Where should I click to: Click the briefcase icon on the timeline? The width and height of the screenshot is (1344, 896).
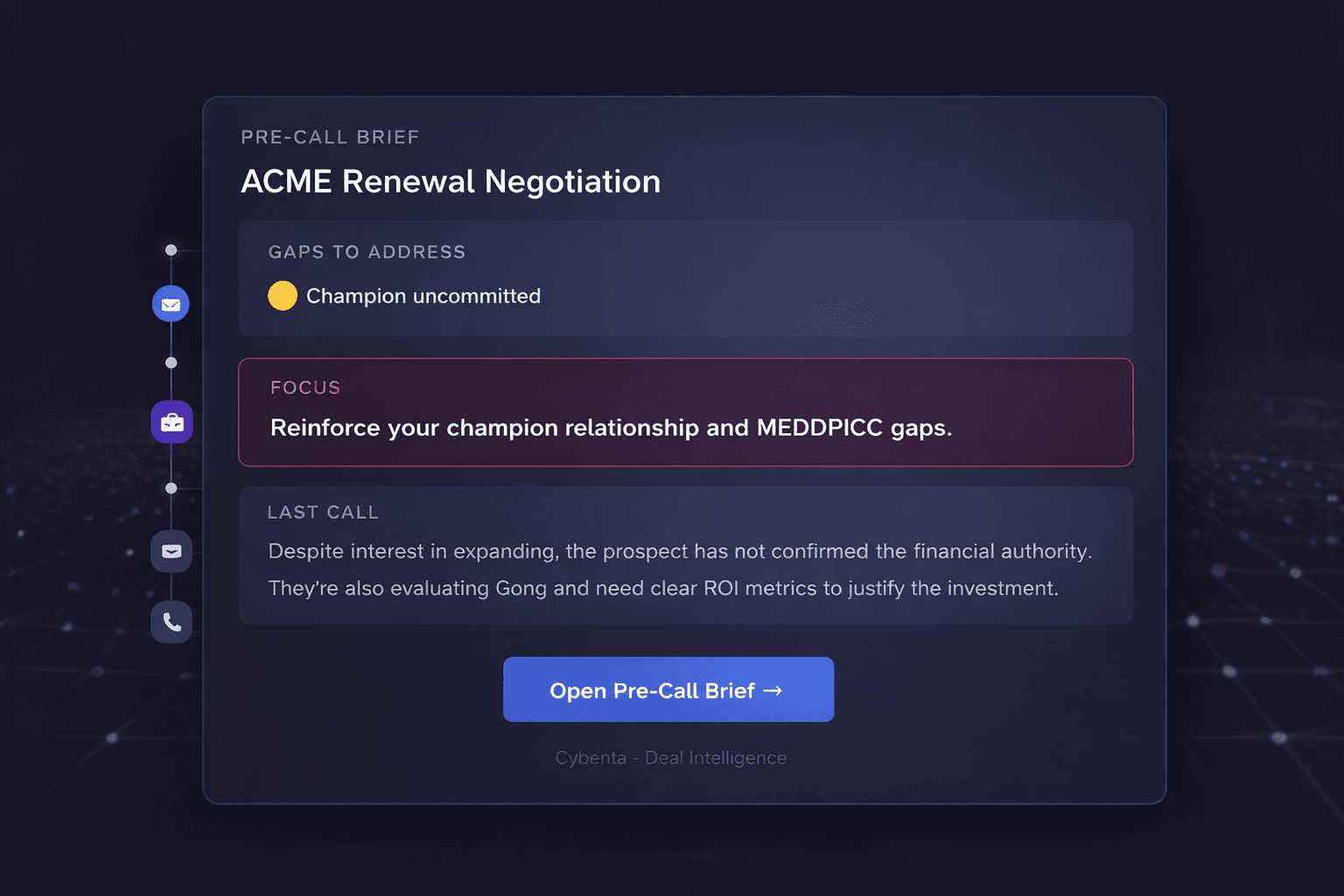[x=171, y=422]
